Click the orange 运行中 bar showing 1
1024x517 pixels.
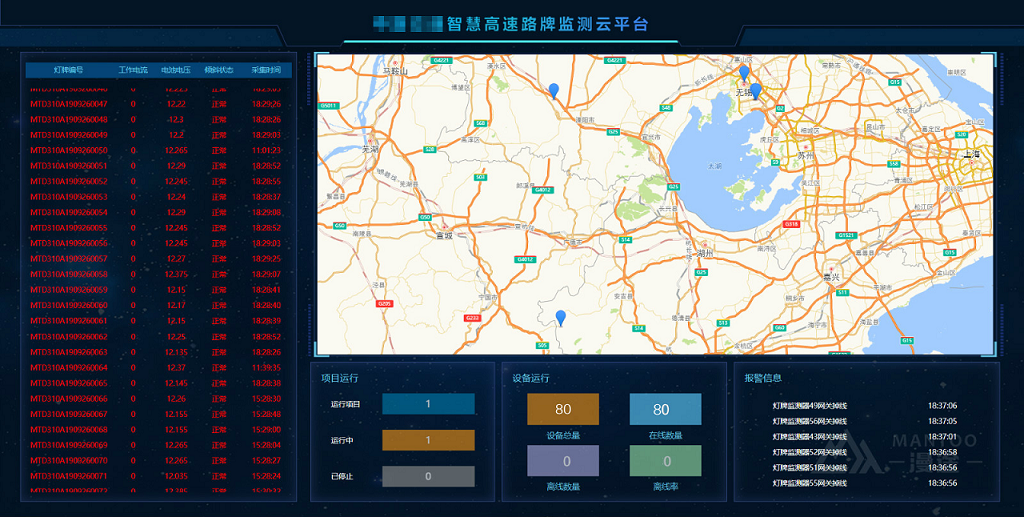pyautogui.click(x=428, y=440)
